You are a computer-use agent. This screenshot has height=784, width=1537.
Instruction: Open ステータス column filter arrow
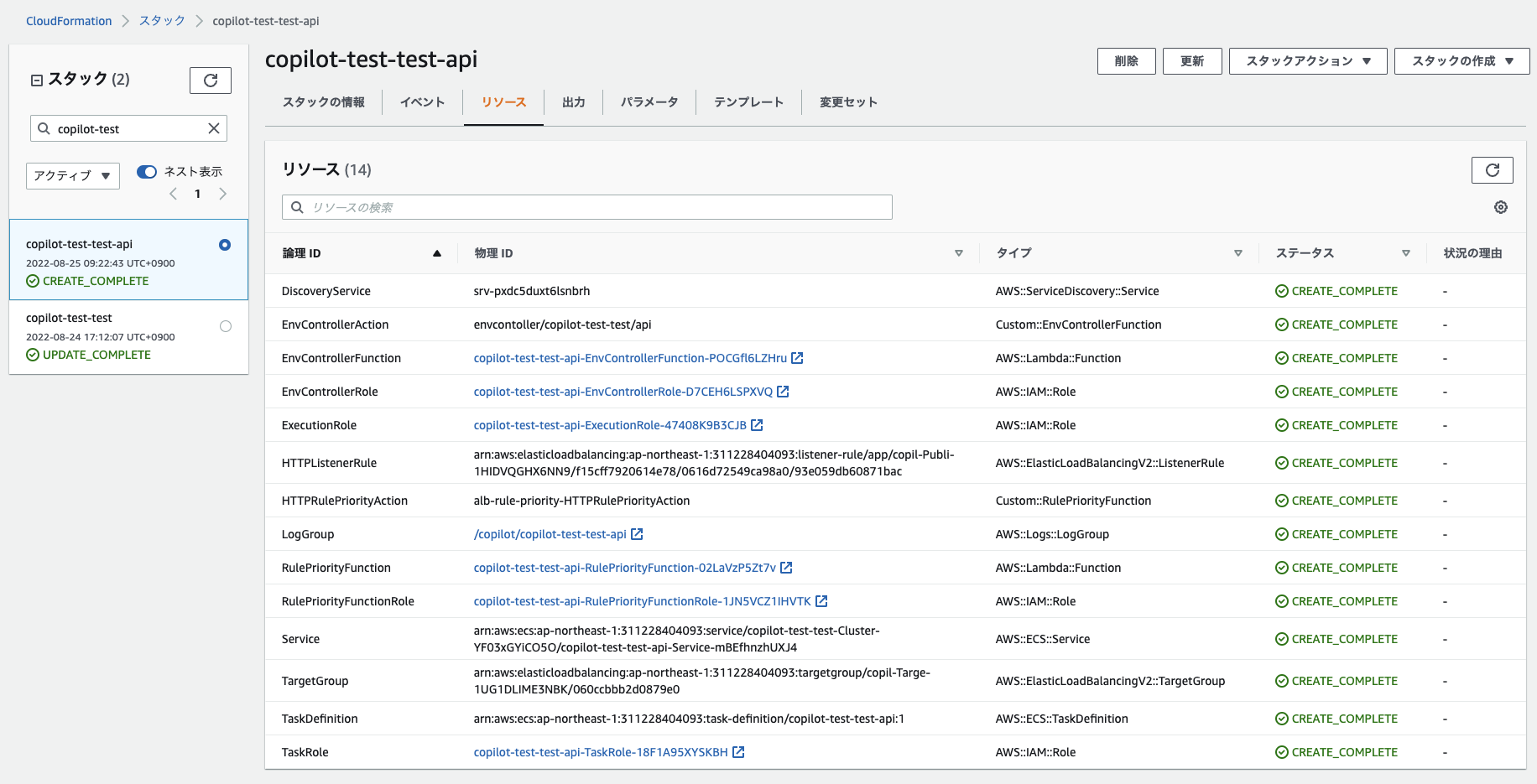(1406, 253)
